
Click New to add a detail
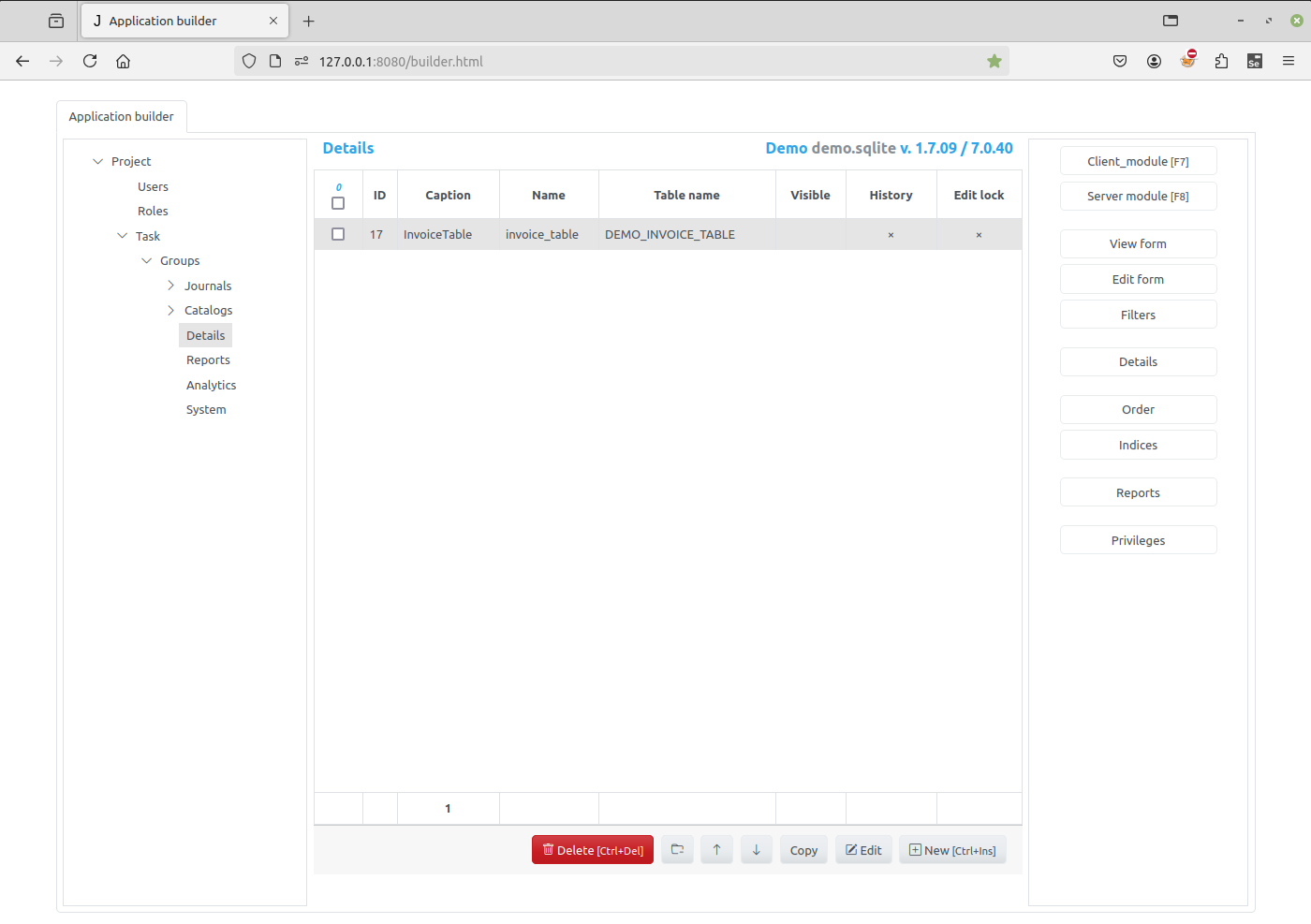click(x=952, y=850)
